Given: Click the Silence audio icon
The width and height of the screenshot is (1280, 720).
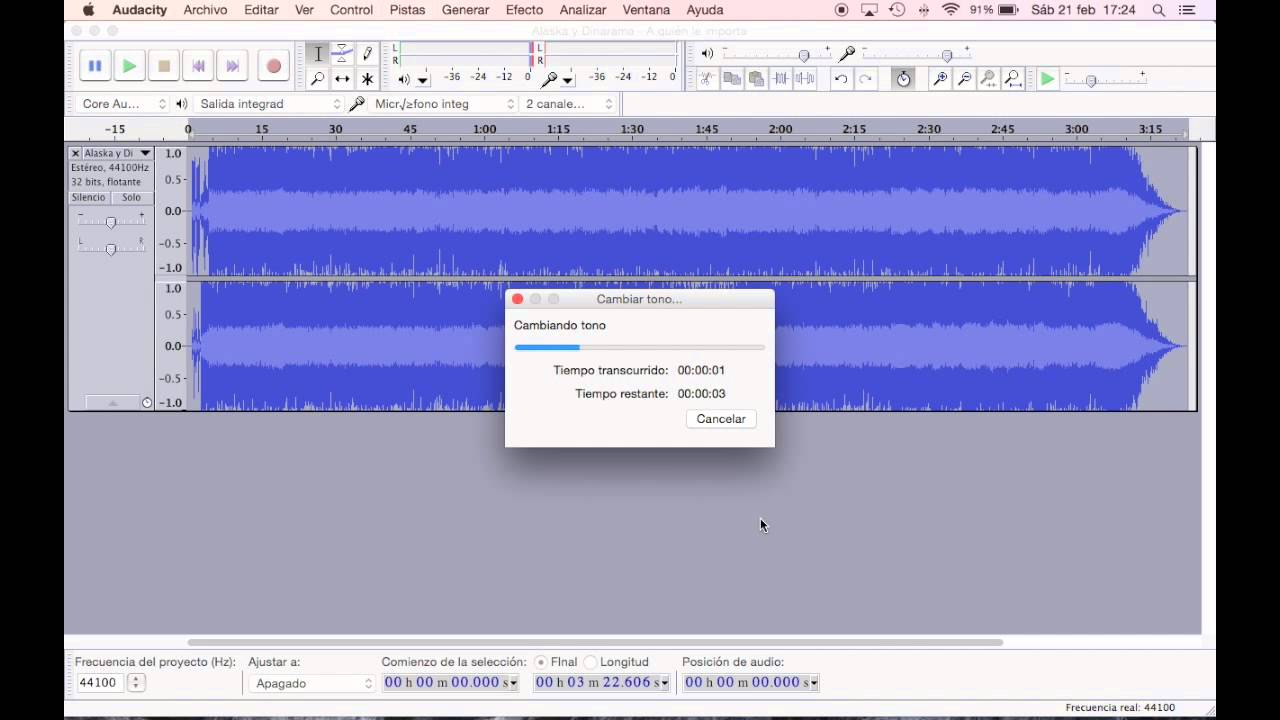Looking at the screenshot, I should click(x=805, y=78).
